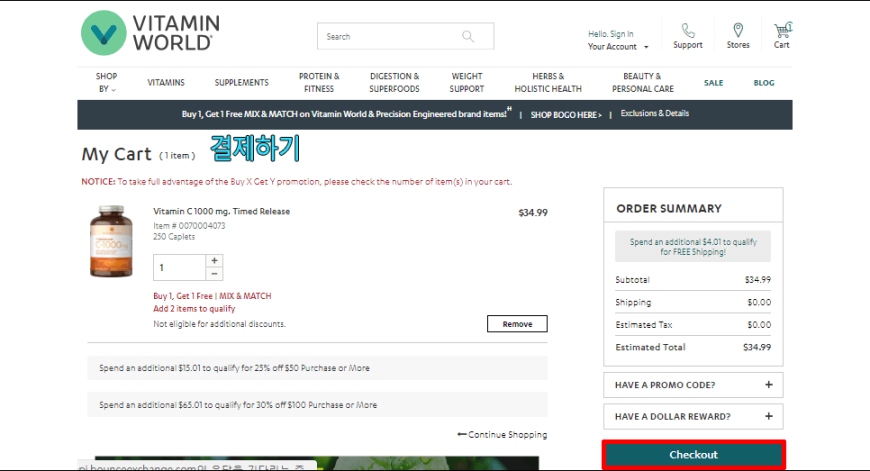Click the Subtotal row in Order Summary
The height and width of the screenshot is (471, 870).
693,280
